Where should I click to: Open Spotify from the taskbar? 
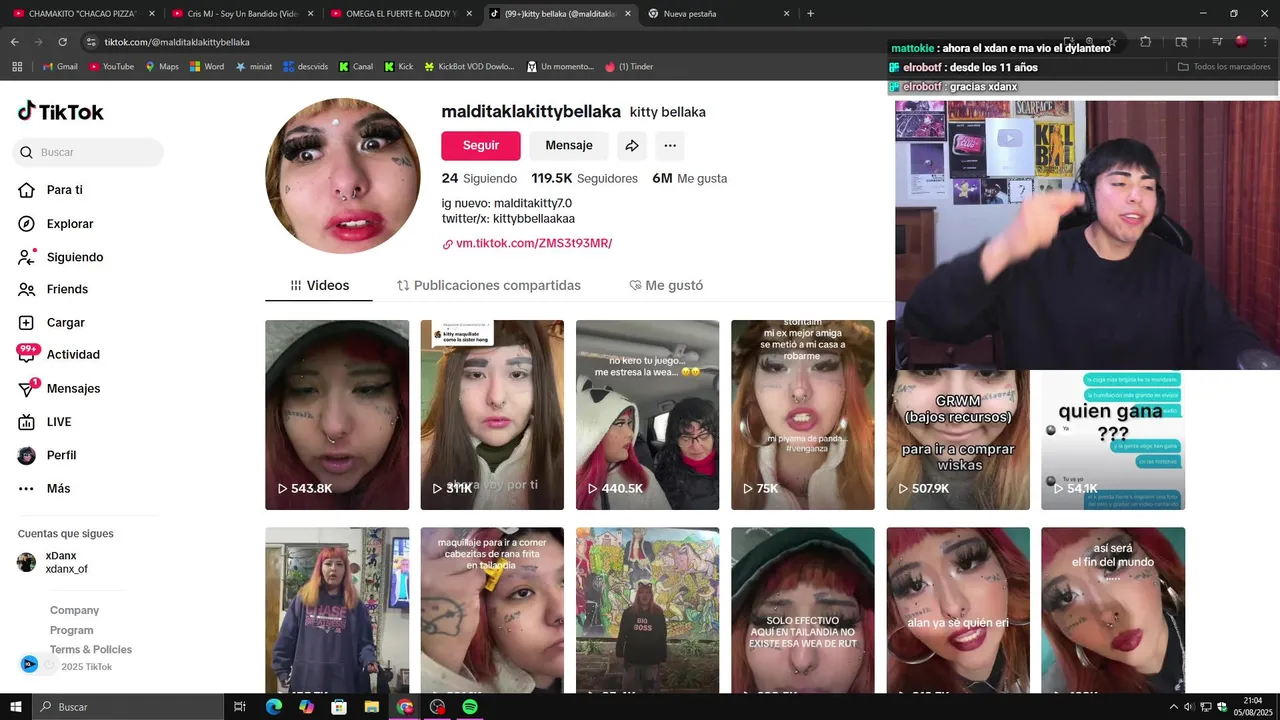pos(470,707)
